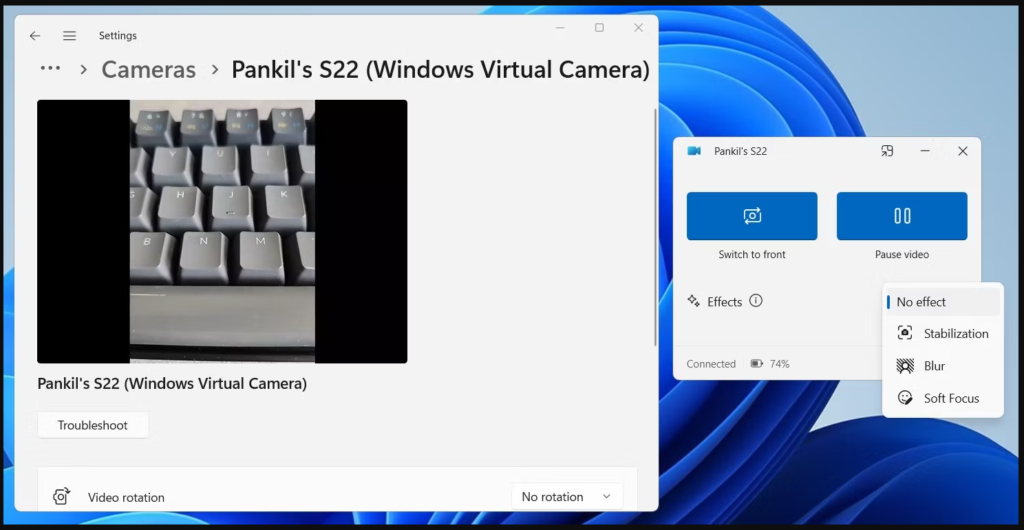Expand the breadcrumb ellipsis in Settings
This screenshot has width=1024, height=530.
click(50, 69)
